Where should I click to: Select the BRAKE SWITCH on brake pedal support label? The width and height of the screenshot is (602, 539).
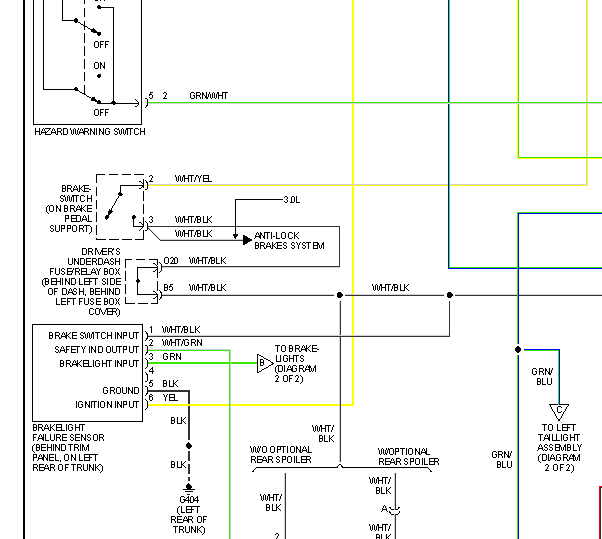coord(69,209)
